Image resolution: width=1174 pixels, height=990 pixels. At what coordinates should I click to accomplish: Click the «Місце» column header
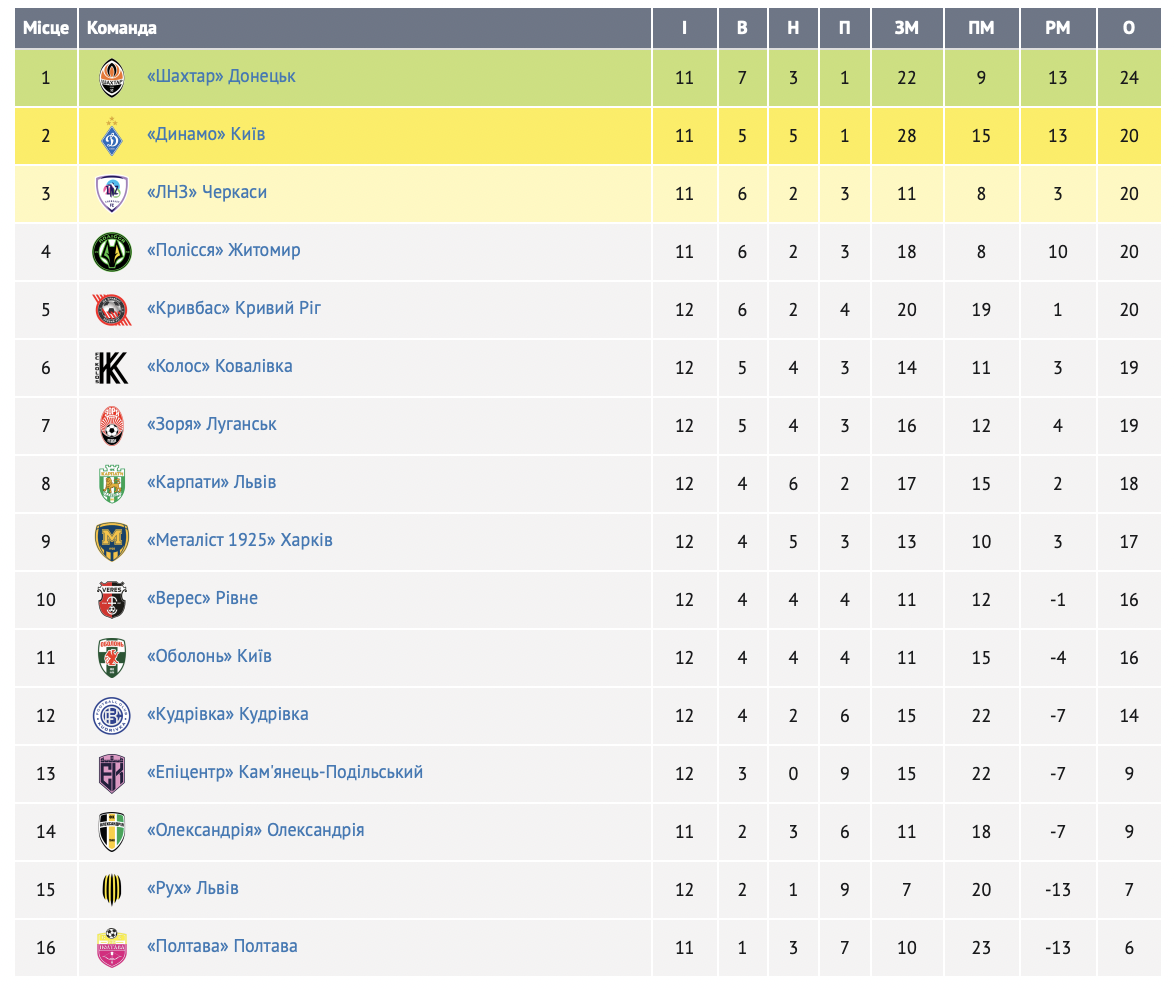click(x=46, y=28)
